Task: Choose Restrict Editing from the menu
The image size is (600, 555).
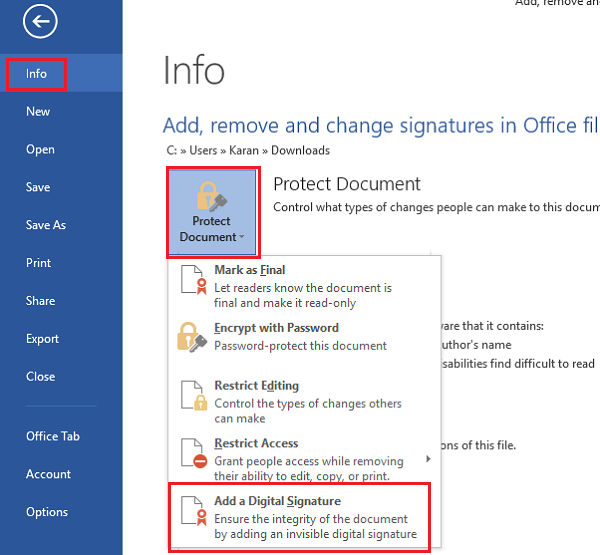Action: pos(304,402)
